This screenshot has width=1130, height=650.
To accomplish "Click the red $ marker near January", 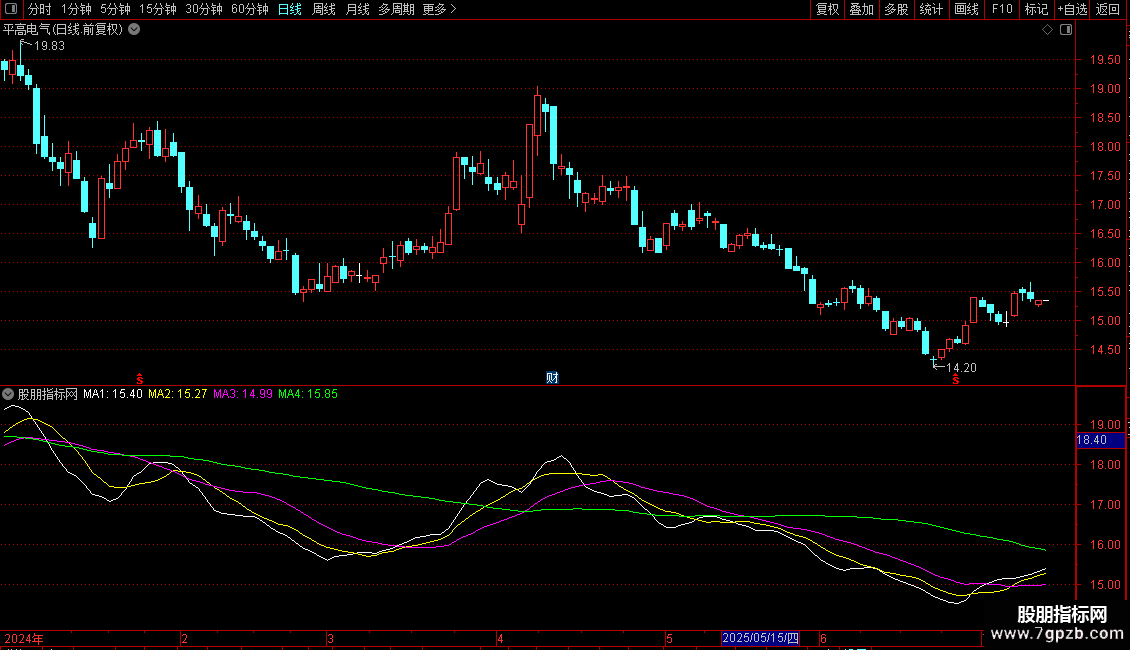I will (x=140, y=379).
